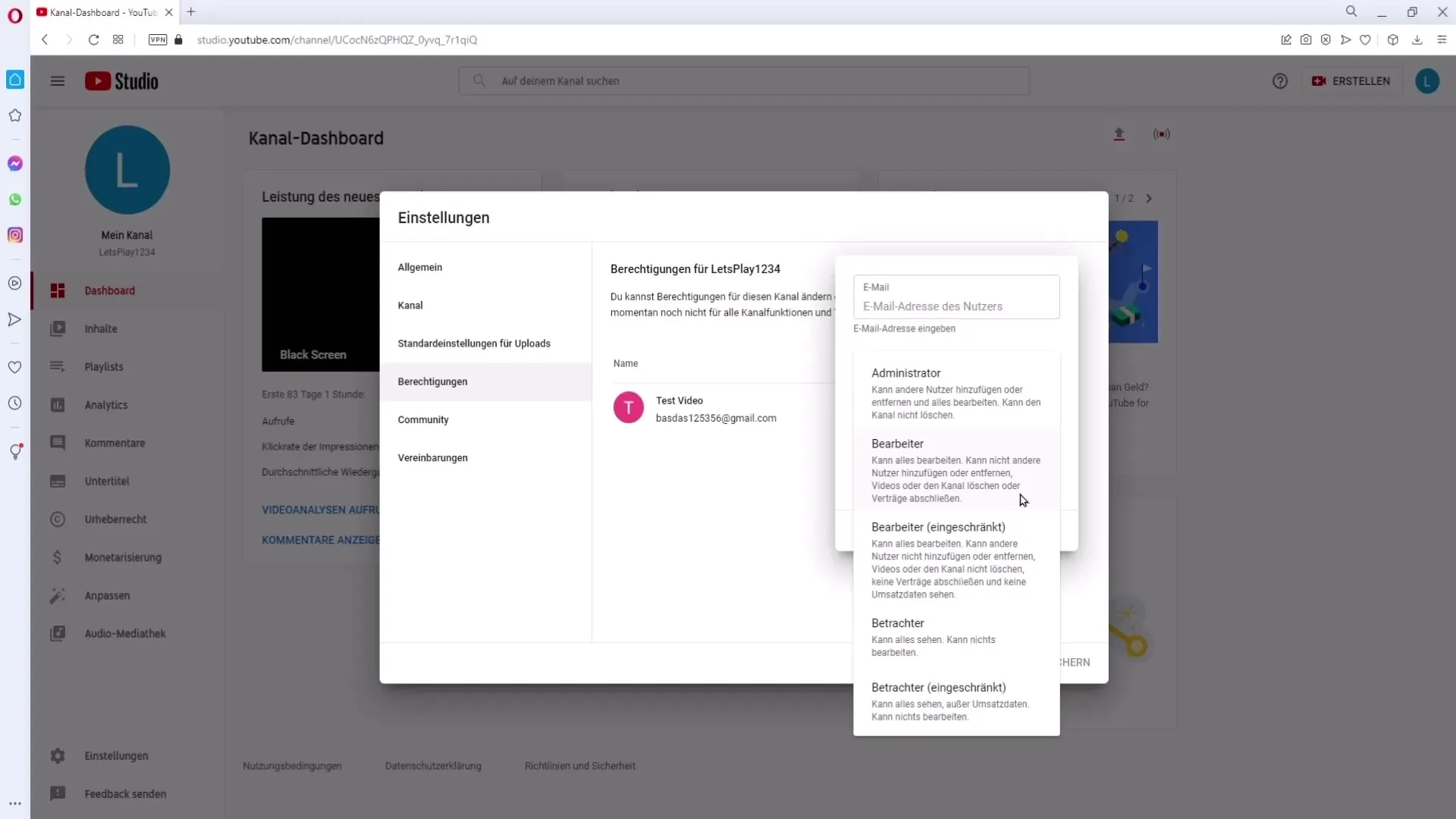
Task: Click Datenschutzerklärung link at bottom
Action: click(x=434, y=765)
